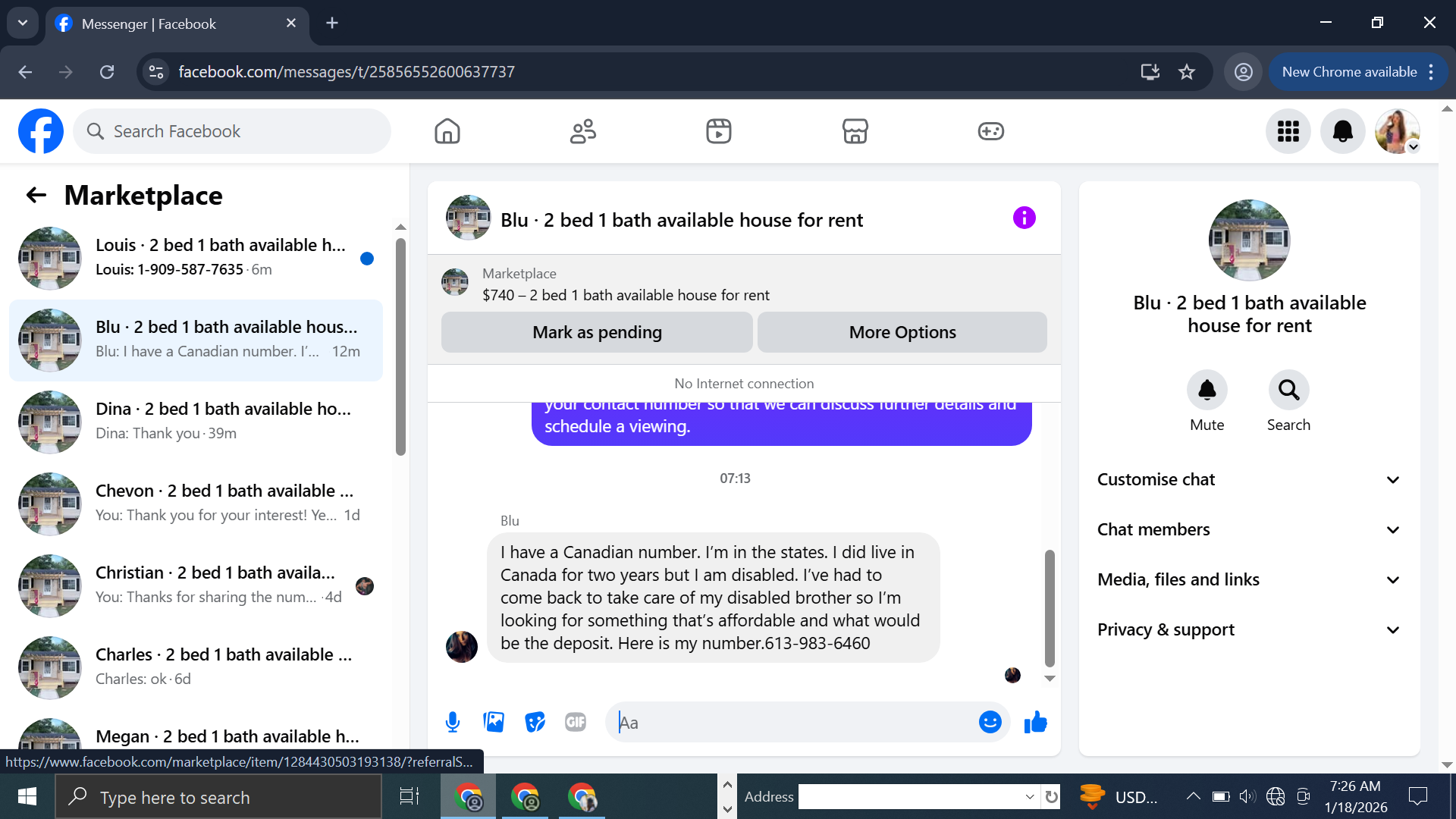Expand Chat members section
Image resolution: width=1456 pixels, height=819 pixels.
tap(1249, 530)
